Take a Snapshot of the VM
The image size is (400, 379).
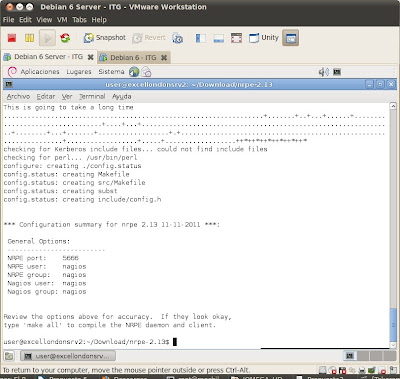click(104, 38)
